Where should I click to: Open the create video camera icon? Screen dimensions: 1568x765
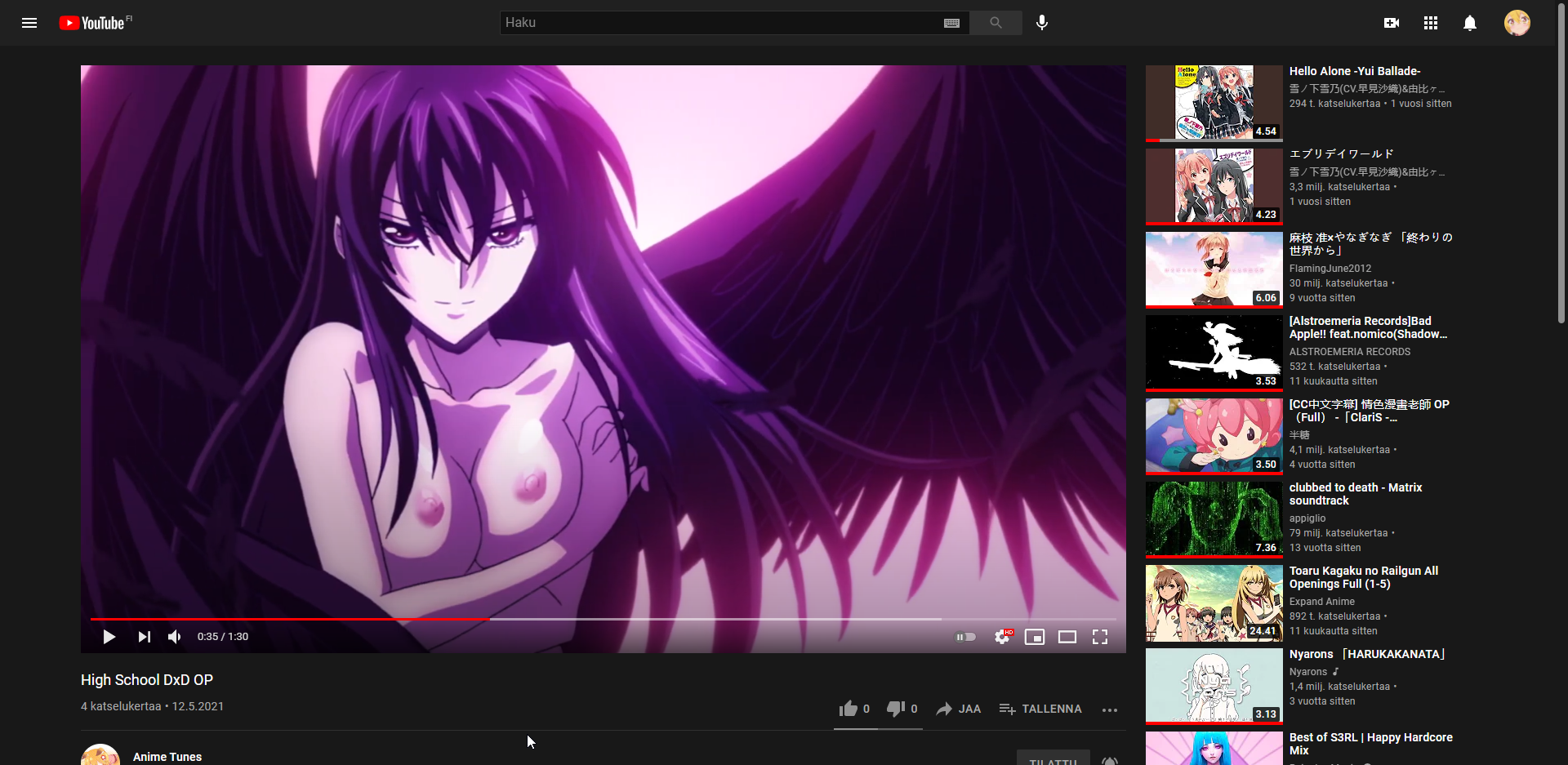coord(1392,23)
